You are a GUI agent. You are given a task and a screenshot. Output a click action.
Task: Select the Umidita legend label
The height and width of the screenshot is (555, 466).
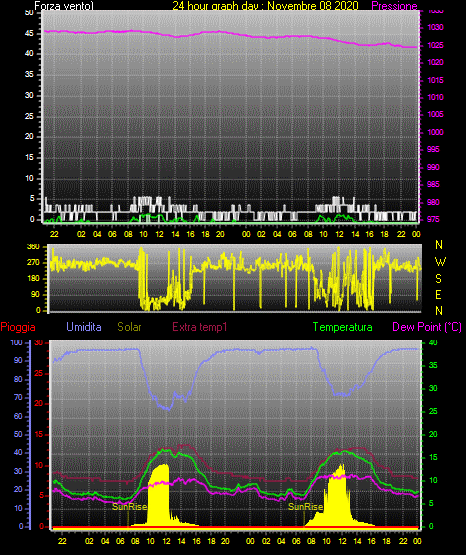pos(84,327)
